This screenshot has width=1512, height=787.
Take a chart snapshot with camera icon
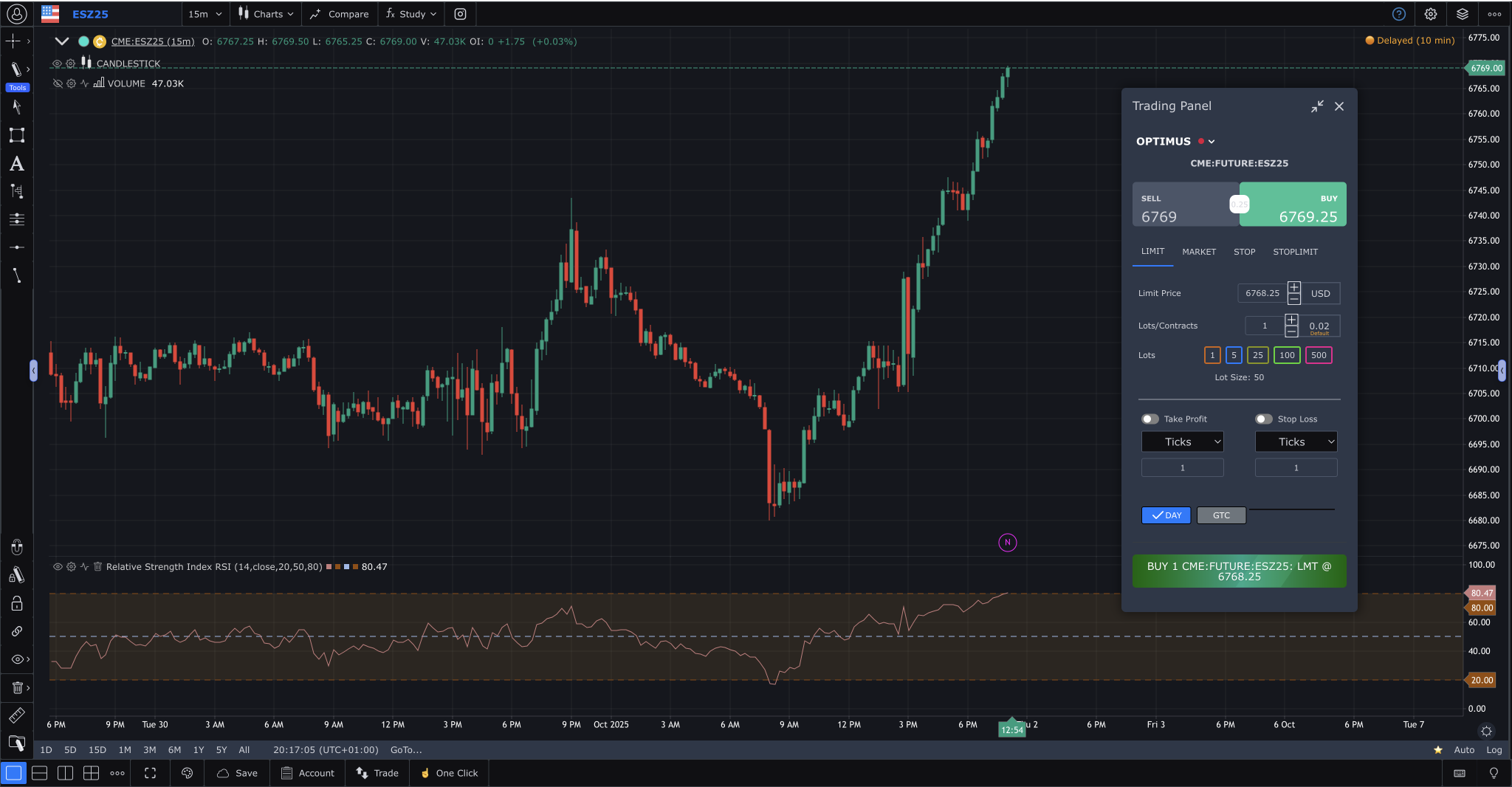460,14
